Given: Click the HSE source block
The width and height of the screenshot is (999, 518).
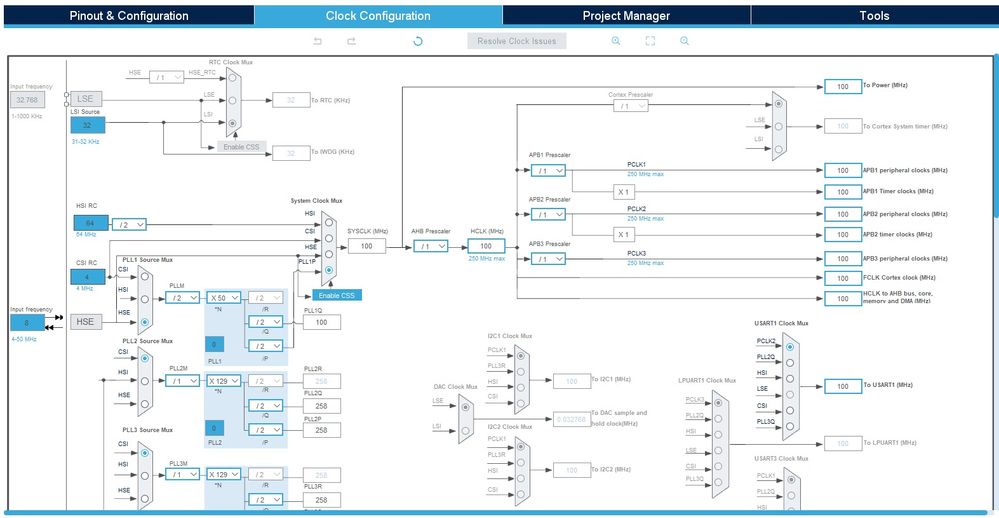Looking at the screenshot, I should click(85, 322).
